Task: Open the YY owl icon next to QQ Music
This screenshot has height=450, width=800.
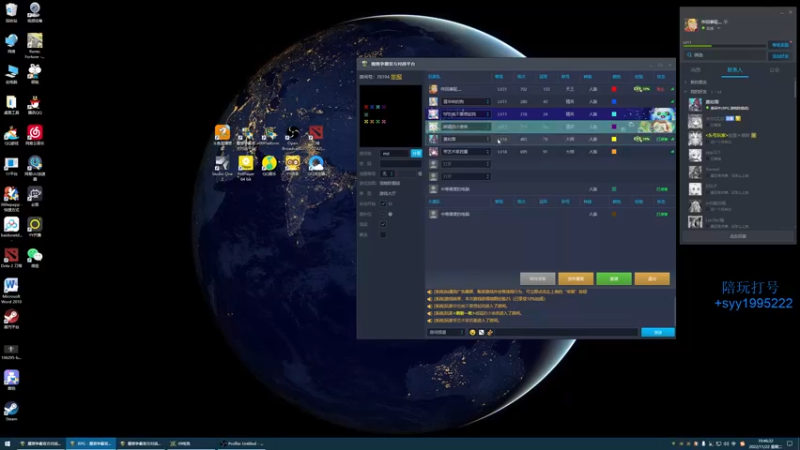Action: 292,163
